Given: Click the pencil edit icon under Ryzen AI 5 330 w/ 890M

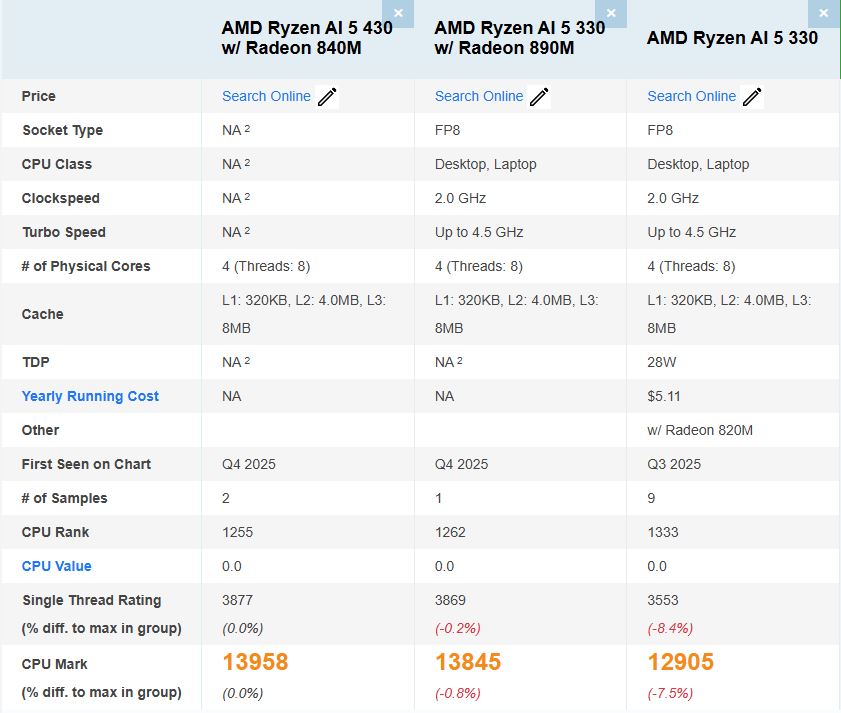Looking at the screenshot, I should coord(539,96).
